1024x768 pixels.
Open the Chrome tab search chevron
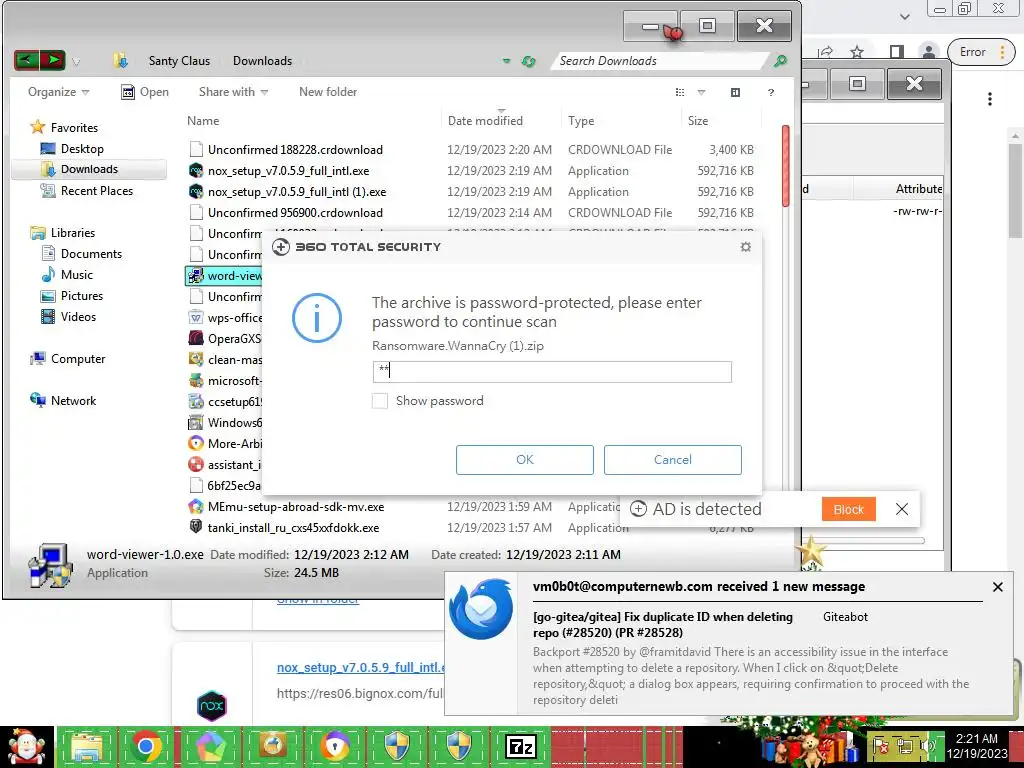(x=904, y=16)
